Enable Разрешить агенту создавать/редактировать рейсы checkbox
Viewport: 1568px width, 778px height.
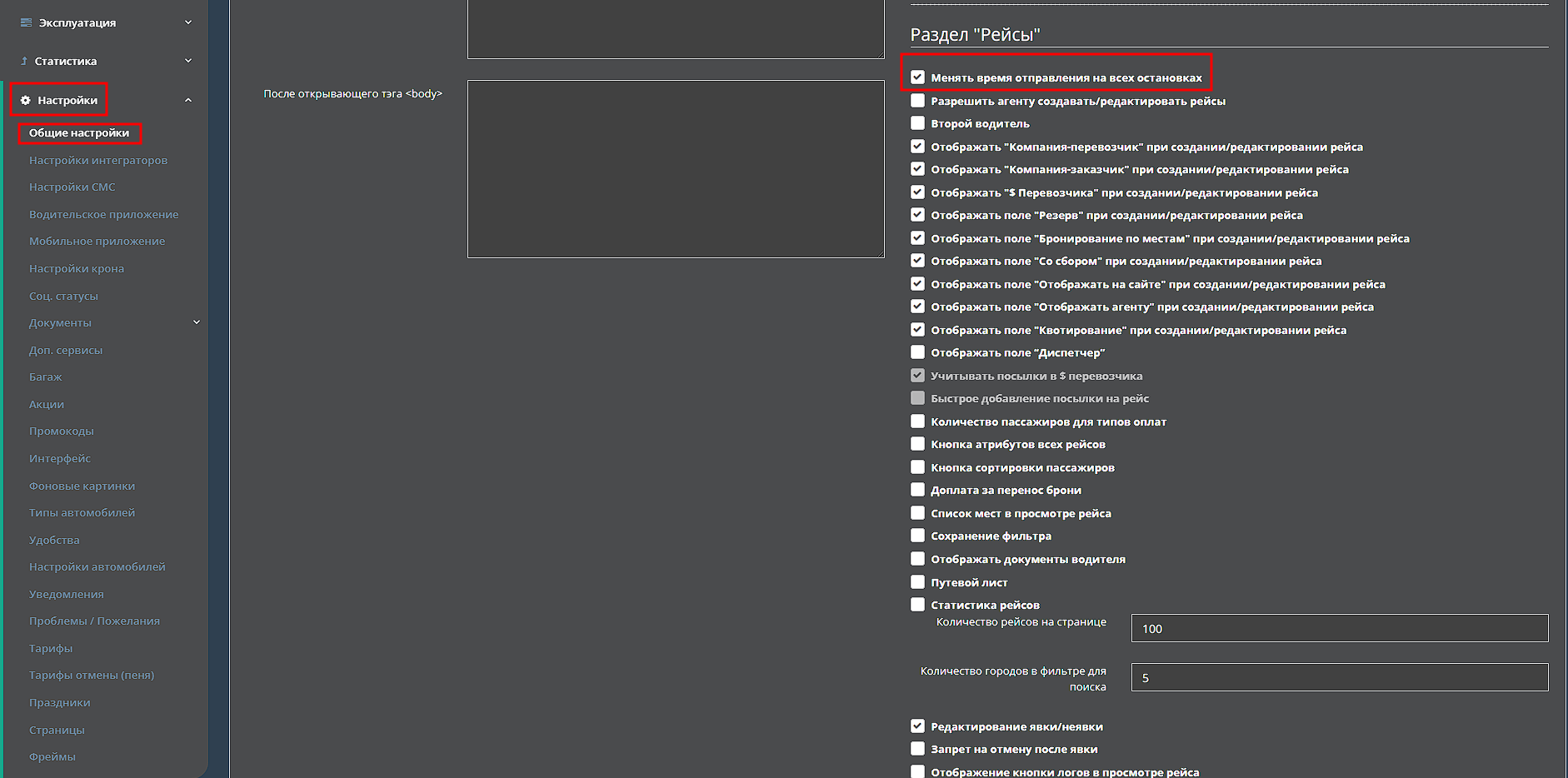point(917,101)
